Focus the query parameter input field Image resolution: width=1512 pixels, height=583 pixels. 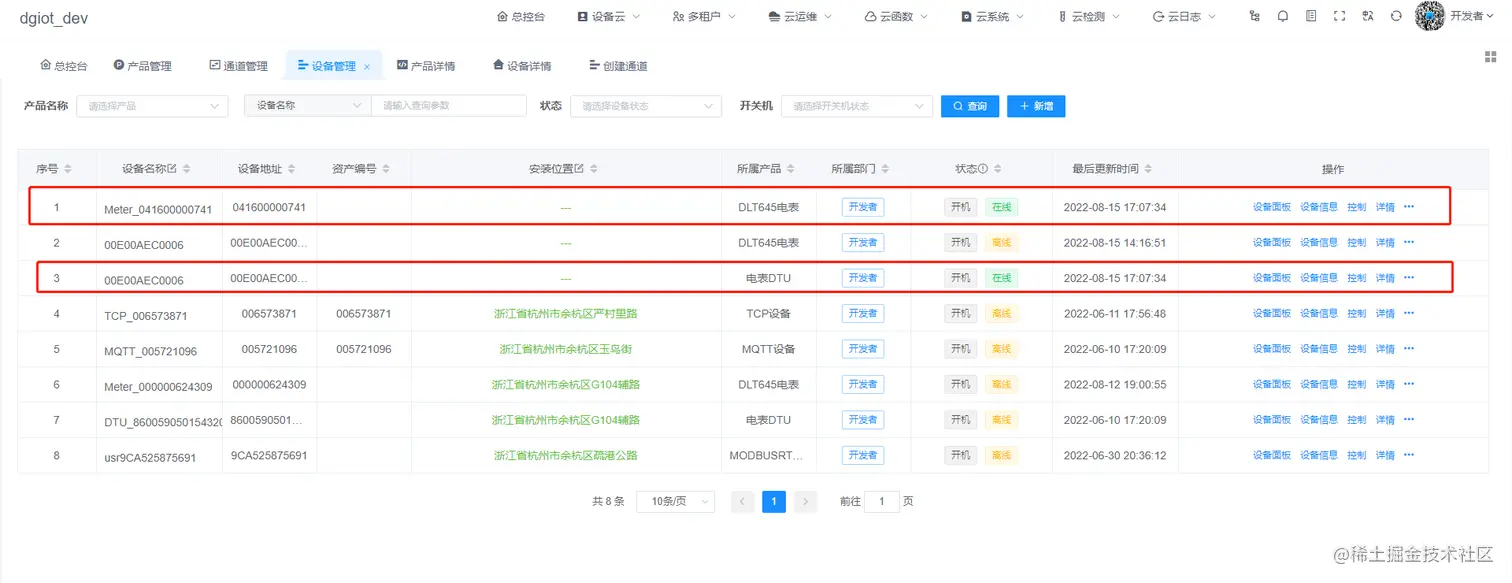[x=449, y=105]
